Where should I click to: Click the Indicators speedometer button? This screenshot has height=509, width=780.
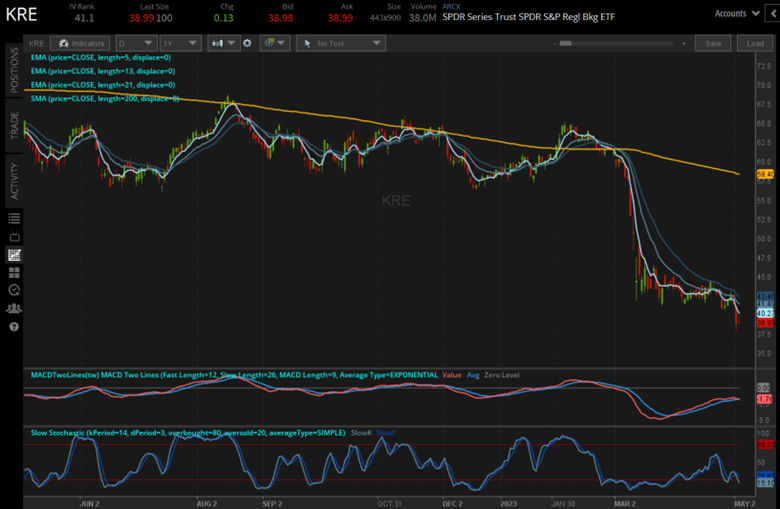click(x=80, y=43)
